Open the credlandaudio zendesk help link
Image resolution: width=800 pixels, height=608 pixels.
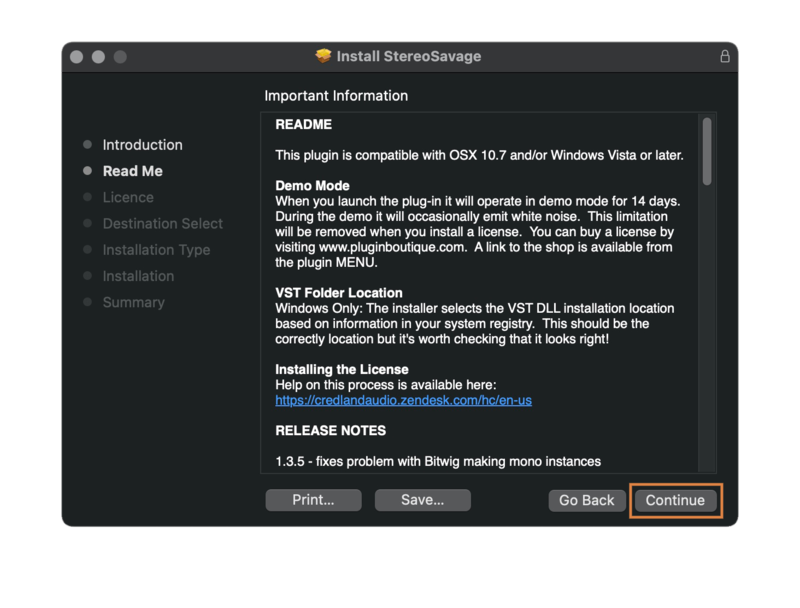[403, 400]
